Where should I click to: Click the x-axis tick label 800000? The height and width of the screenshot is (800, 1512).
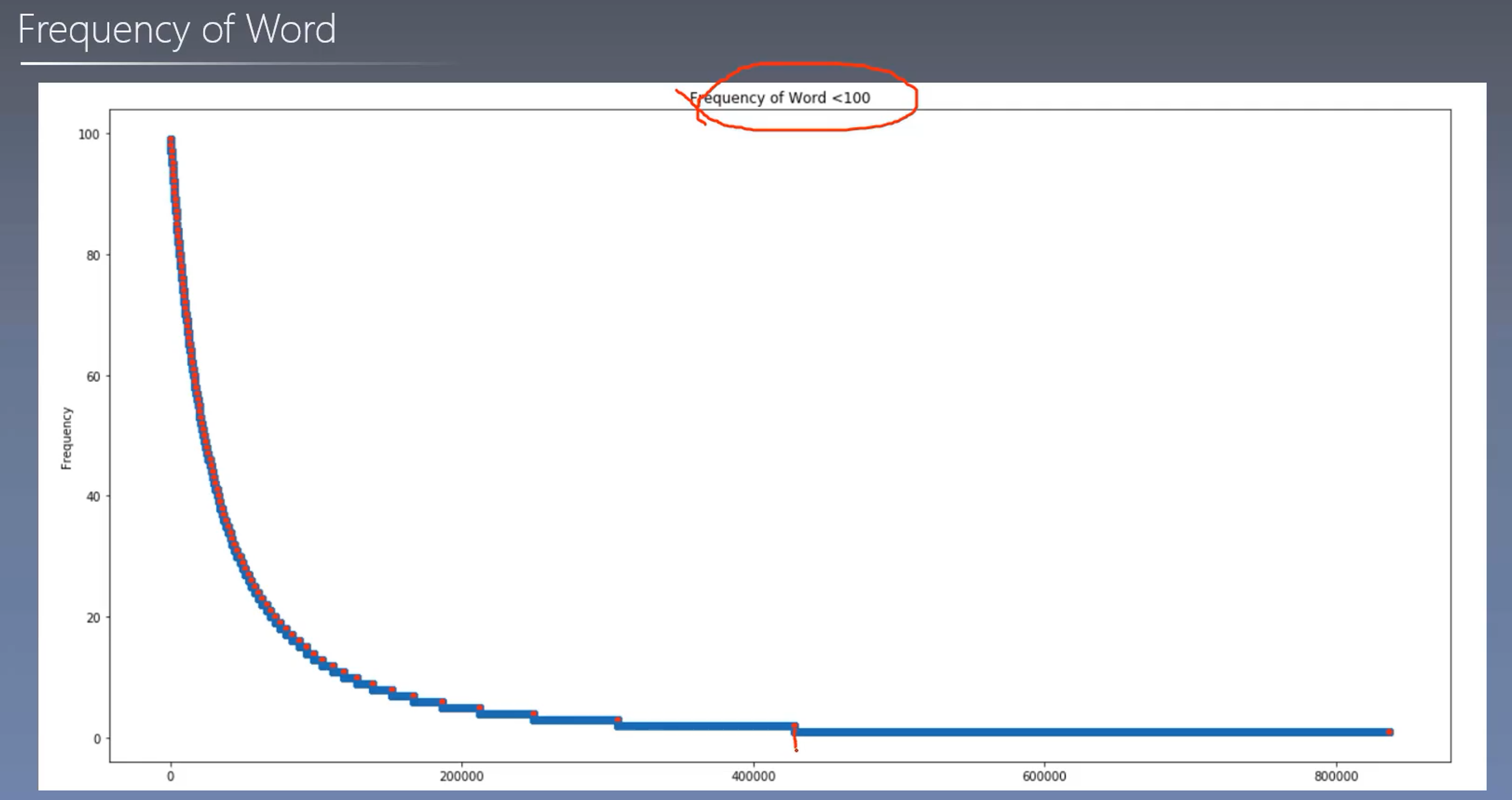1336,777
